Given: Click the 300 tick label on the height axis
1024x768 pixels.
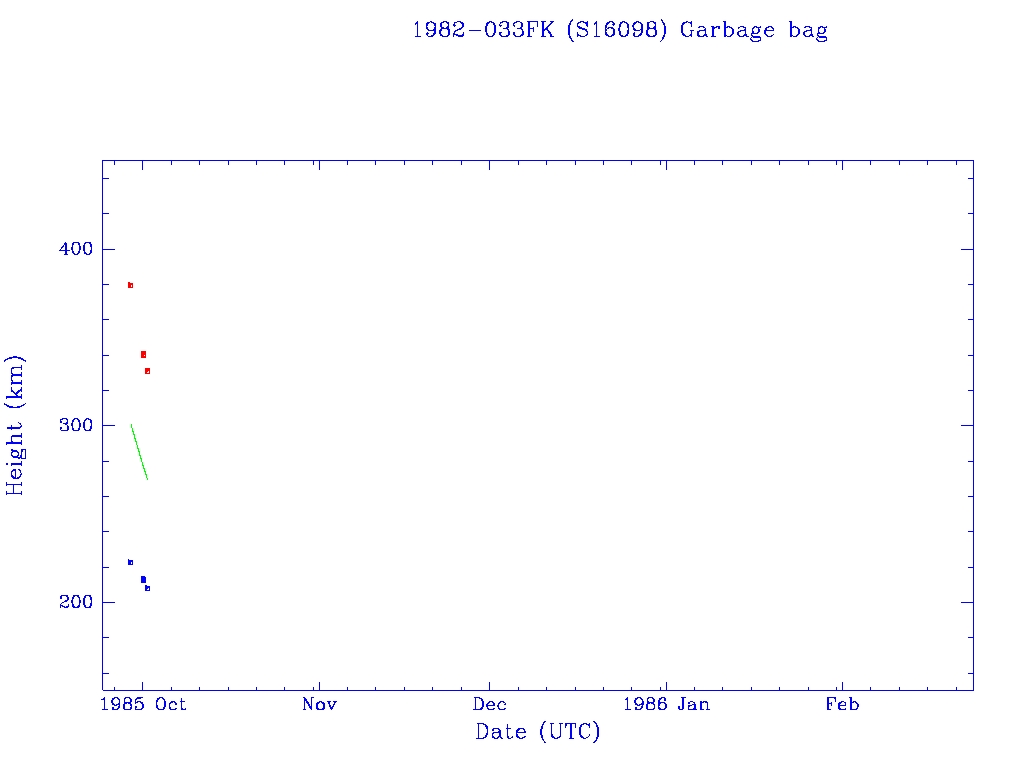Looking at the screenshot, I should point(71,426).
